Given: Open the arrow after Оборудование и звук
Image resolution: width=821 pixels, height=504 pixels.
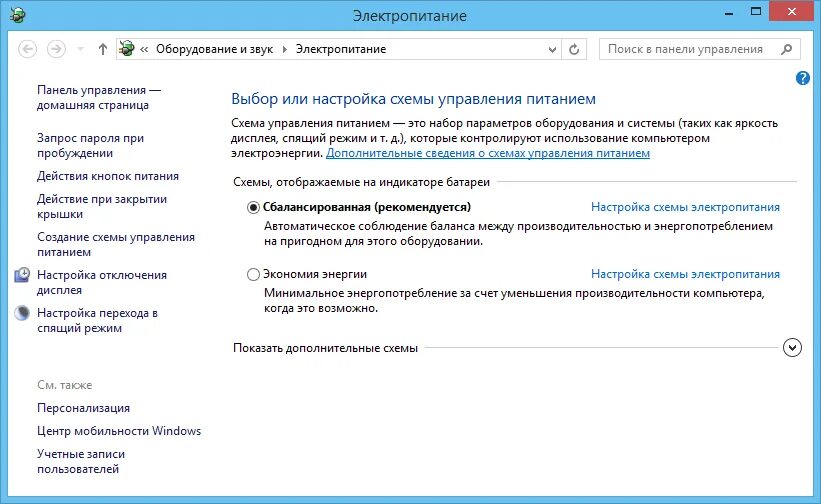Looking at the screenshot, I should [x=285, y=49].
